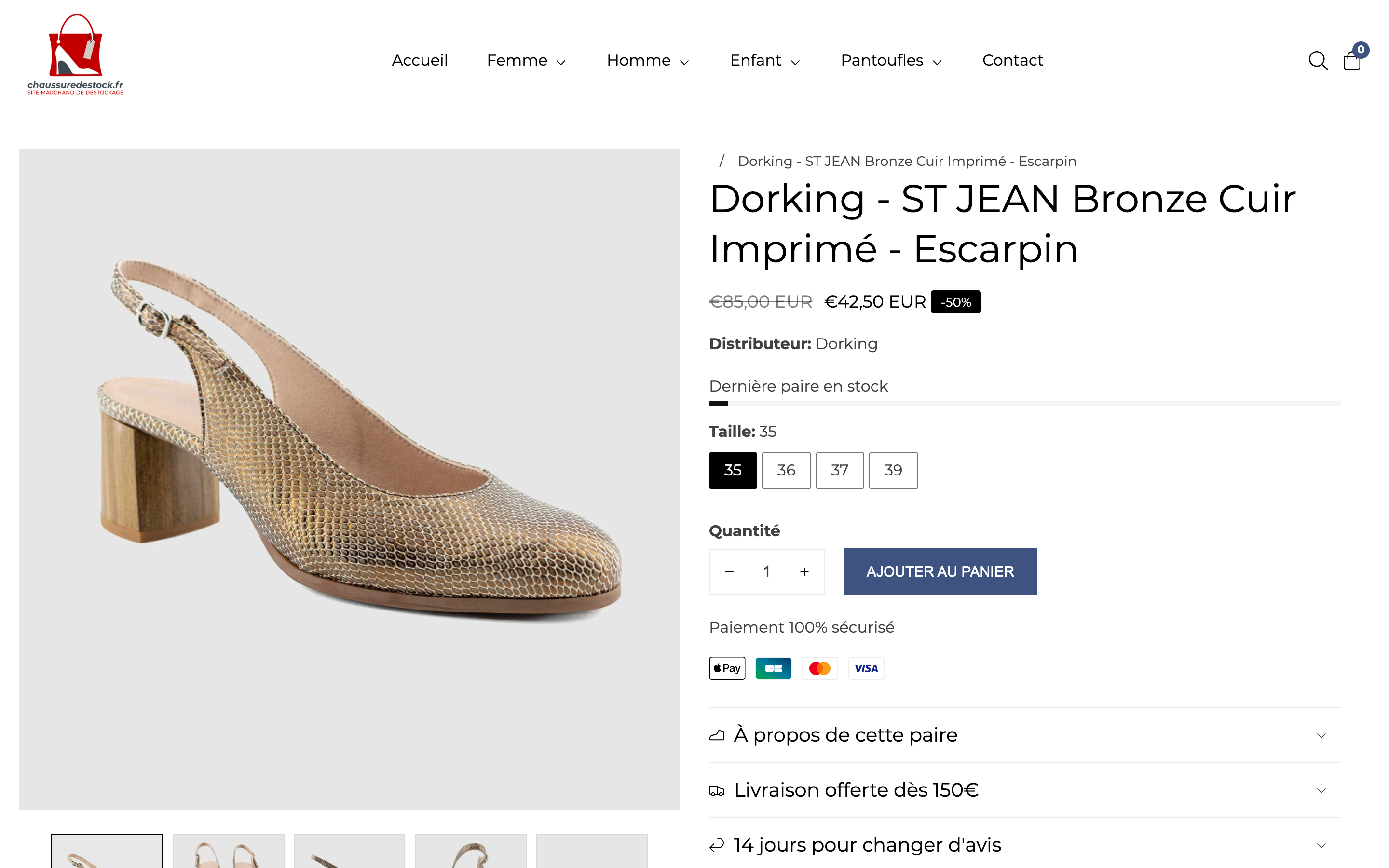Open the Accueil menu item
Screen dimensions: 1389x868
420,60
